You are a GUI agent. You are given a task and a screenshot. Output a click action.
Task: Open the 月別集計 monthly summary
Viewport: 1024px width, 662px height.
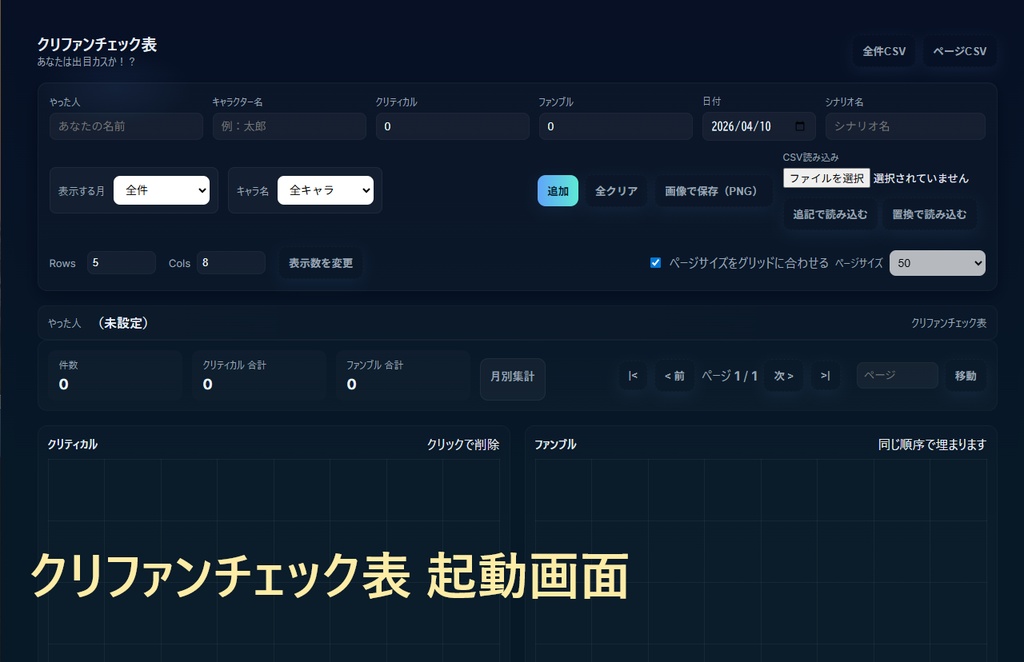point(513,378)
